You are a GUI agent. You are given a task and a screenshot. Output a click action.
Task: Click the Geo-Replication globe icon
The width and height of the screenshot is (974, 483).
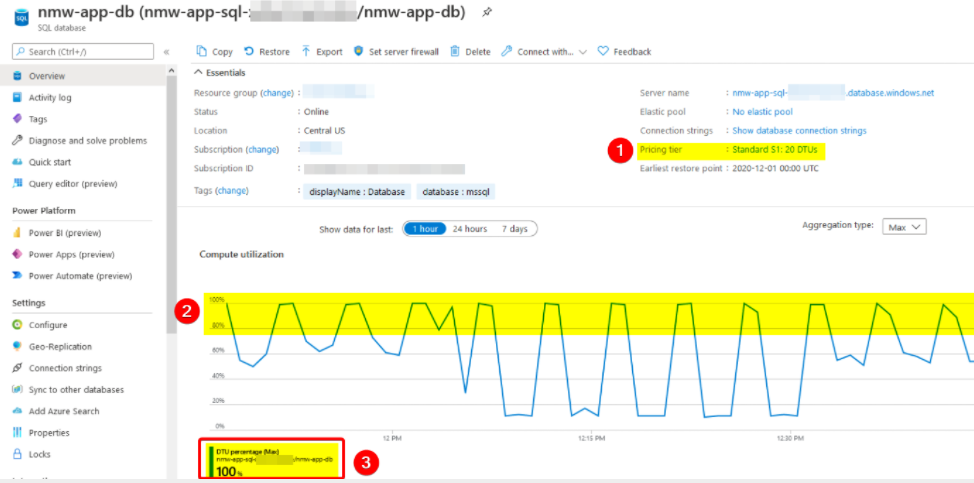point(17,346)
